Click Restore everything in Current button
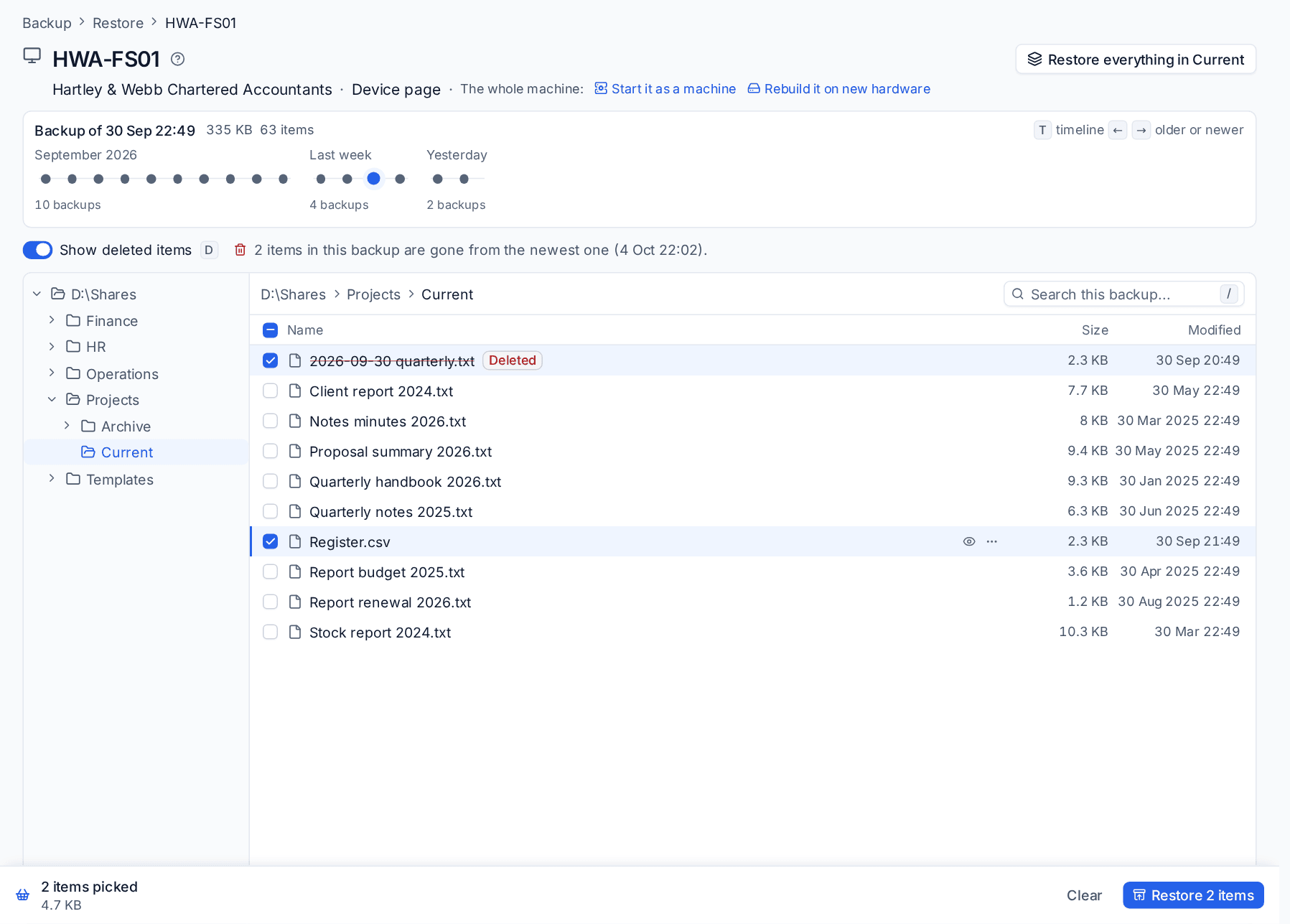The width and height of the screenshot is (1290, 924). click(x=1136, y=59)
